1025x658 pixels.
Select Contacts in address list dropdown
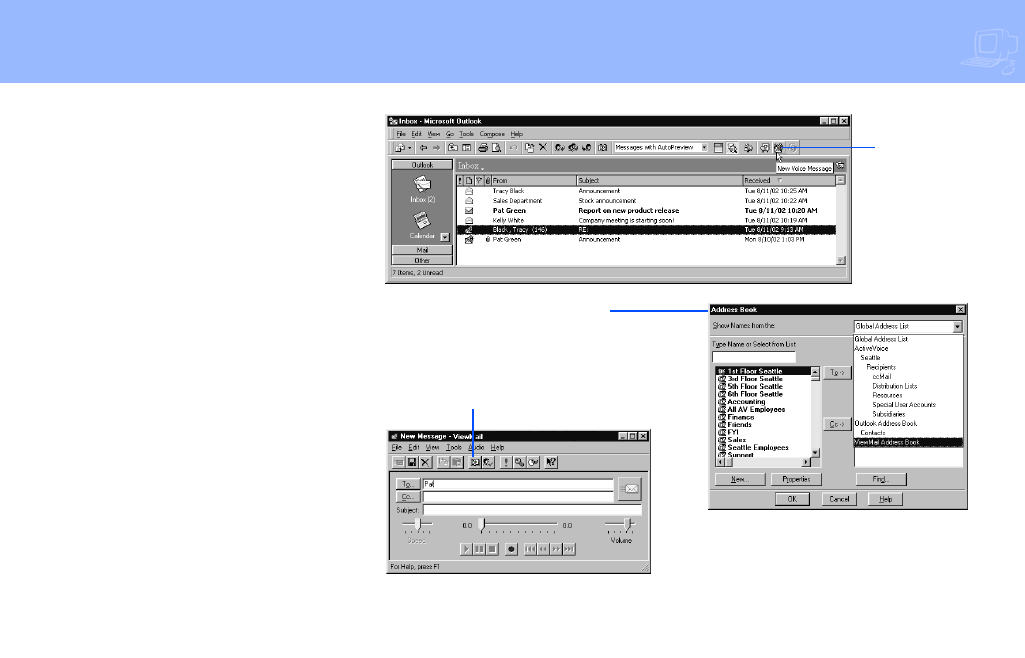[x=873, y=433]
